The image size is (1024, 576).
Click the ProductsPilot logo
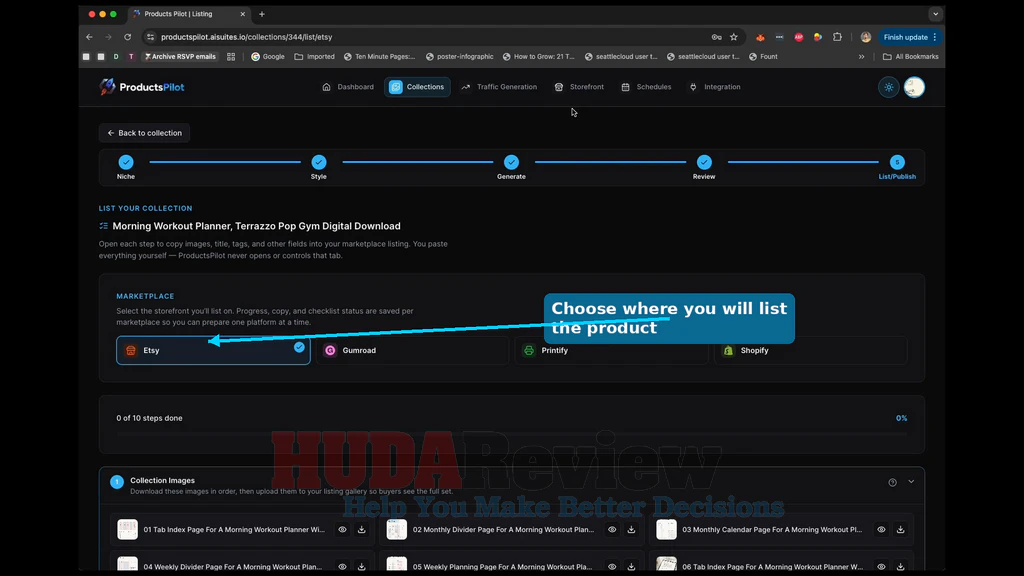point(142,87)
